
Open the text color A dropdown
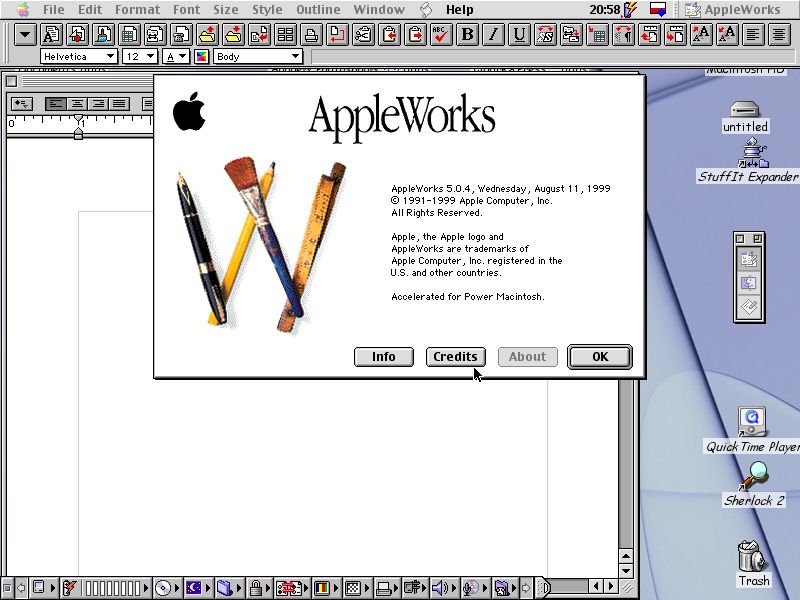coord(176,57)
